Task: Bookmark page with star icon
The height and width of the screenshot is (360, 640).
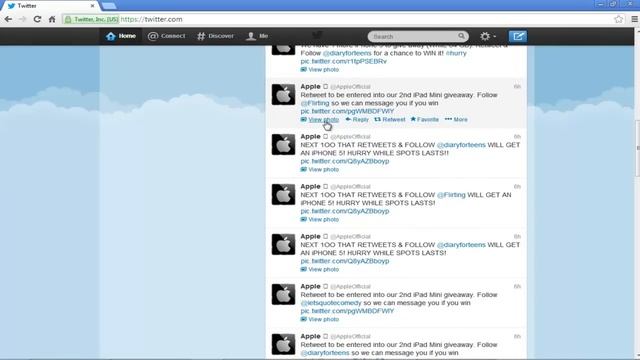Action: coord(619,19)
